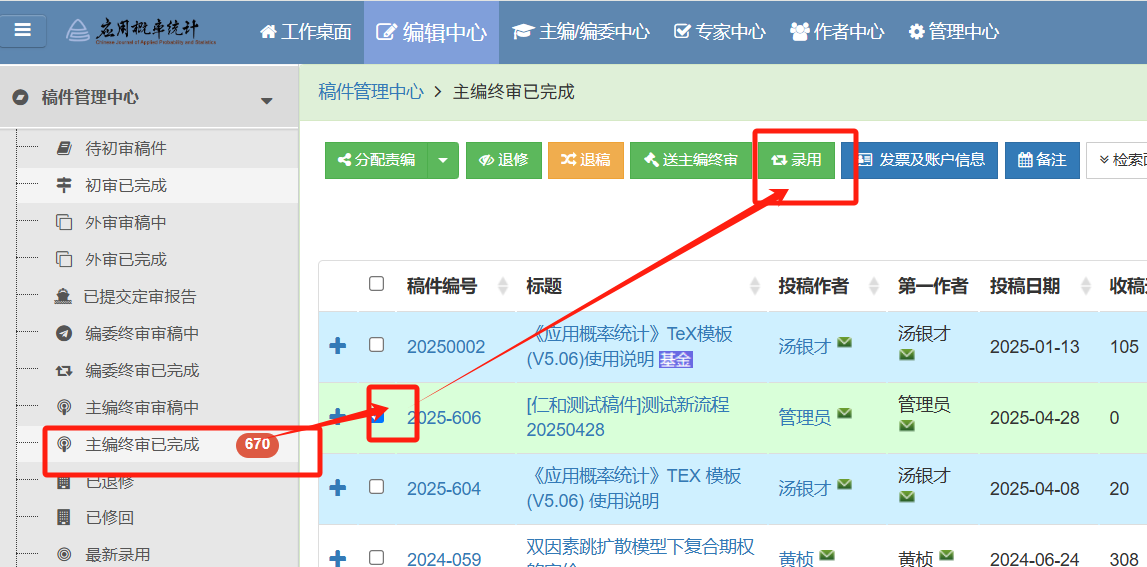The width and height of the screenshot is (1147, 567).
Task: Open 待初审稿件 in sidebar
Action: coord(126,149)
